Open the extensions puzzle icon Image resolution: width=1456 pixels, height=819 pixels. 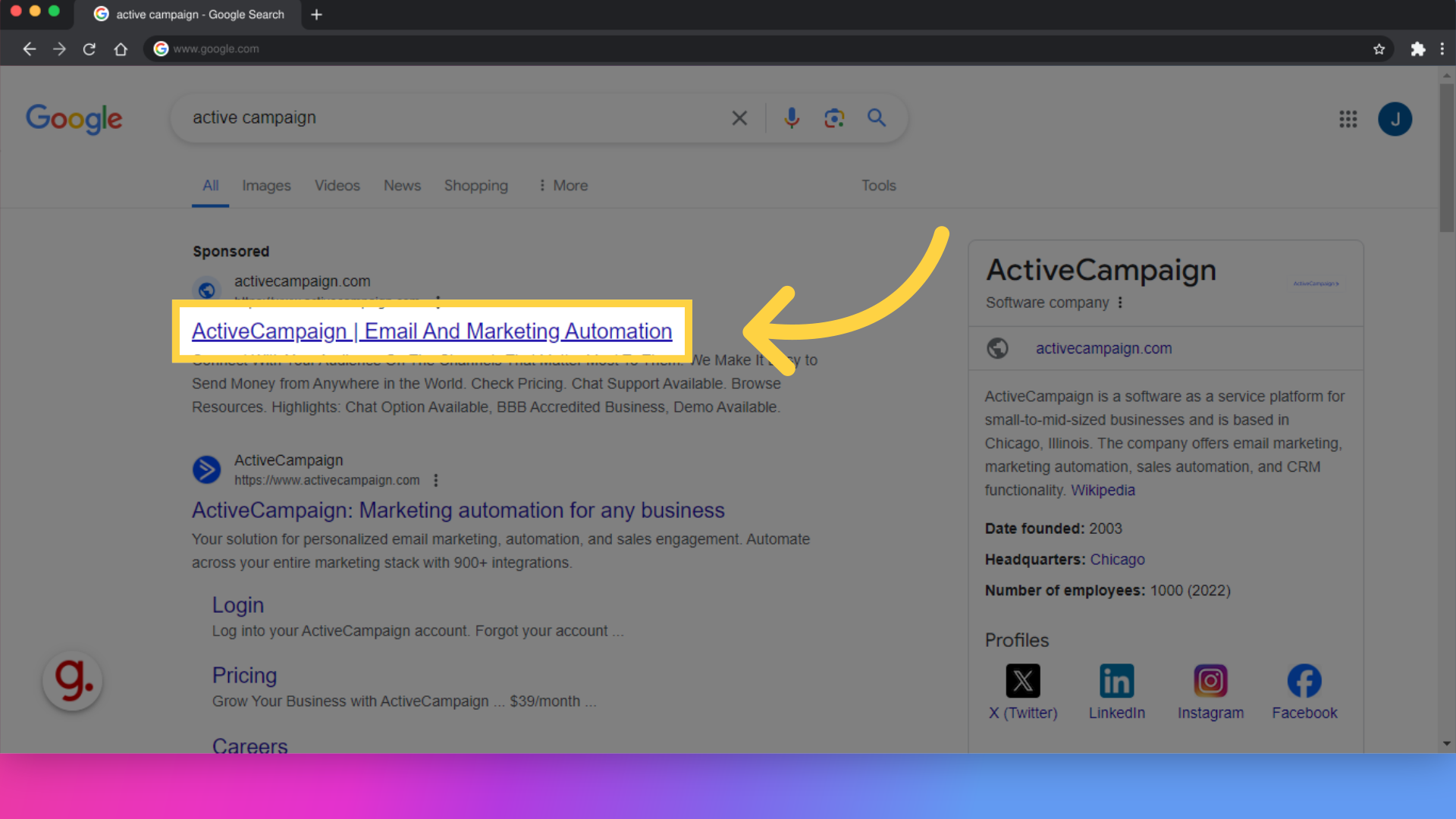(1417, 49)
